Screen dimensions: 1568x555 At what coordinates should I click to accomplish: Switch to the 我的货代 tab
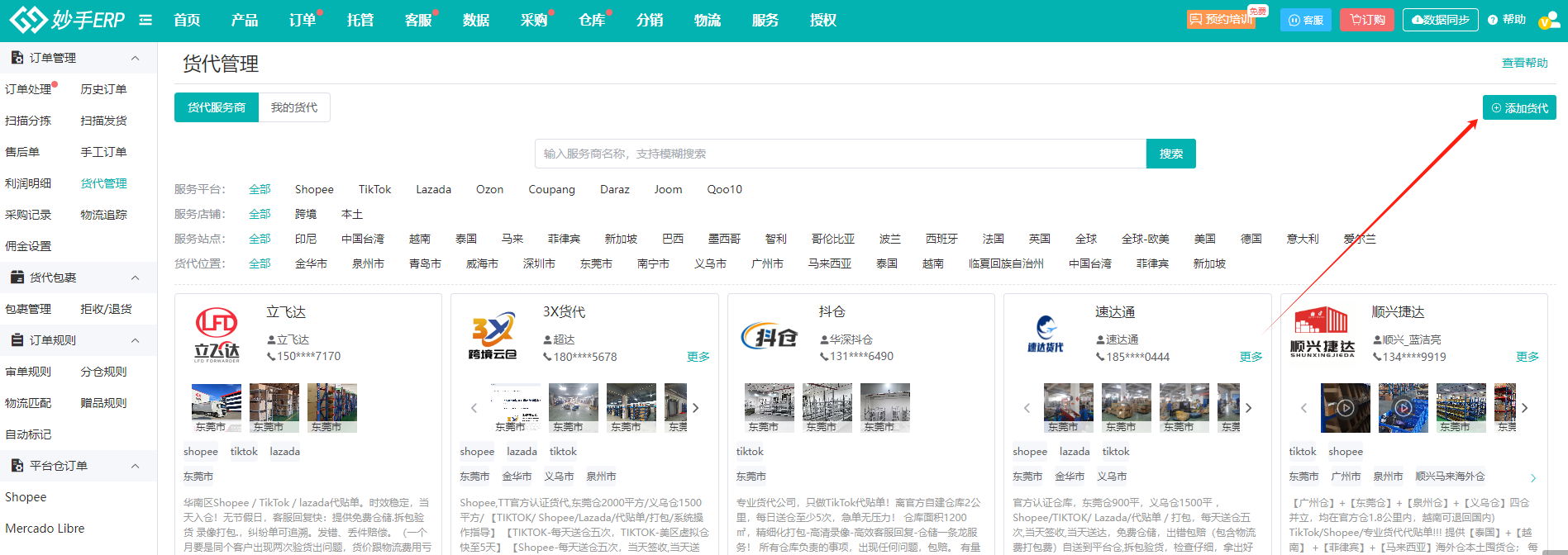[x=294, y=107]
